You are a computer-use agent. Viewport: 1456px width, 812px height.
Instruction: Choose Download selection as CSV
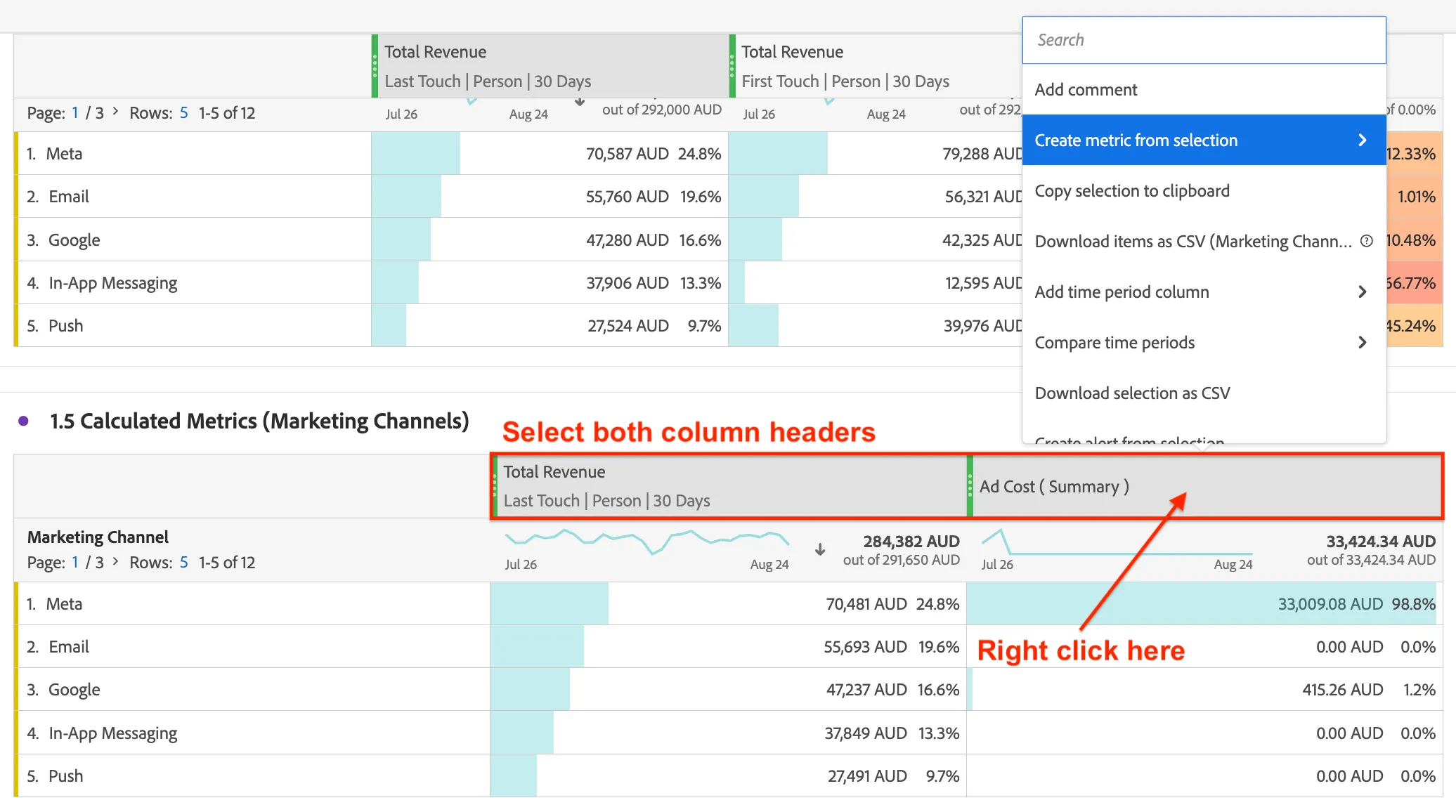coord(1204,393)
